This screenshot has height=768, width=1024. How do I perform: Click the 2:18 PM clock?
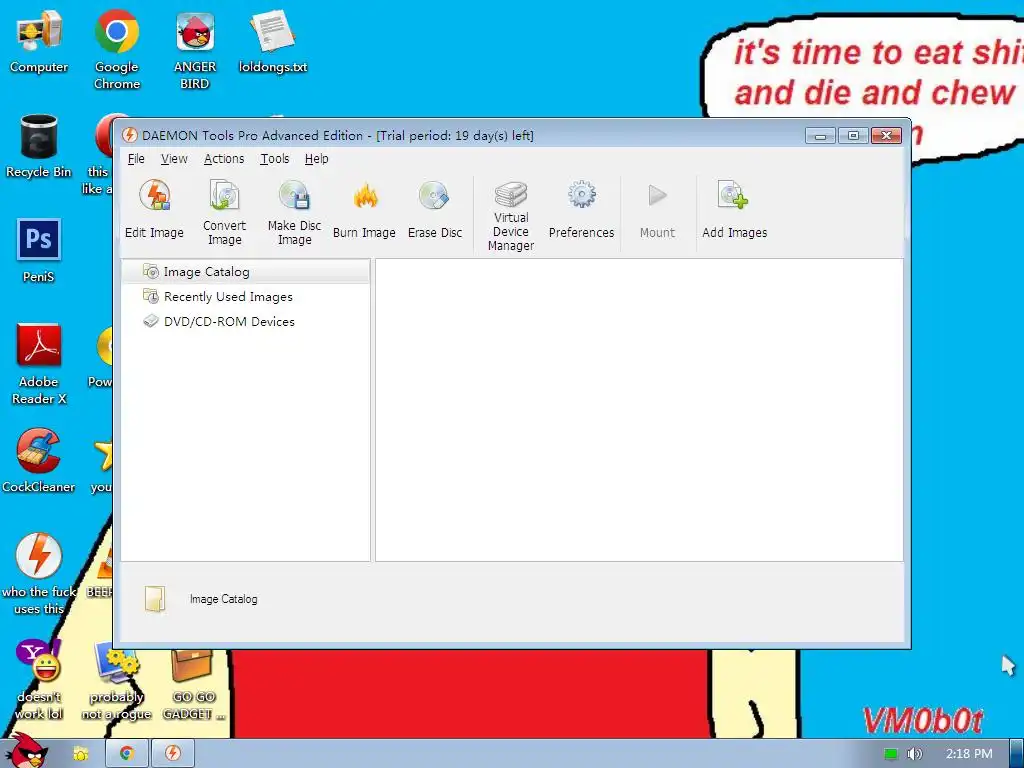(x=969, y=754)
